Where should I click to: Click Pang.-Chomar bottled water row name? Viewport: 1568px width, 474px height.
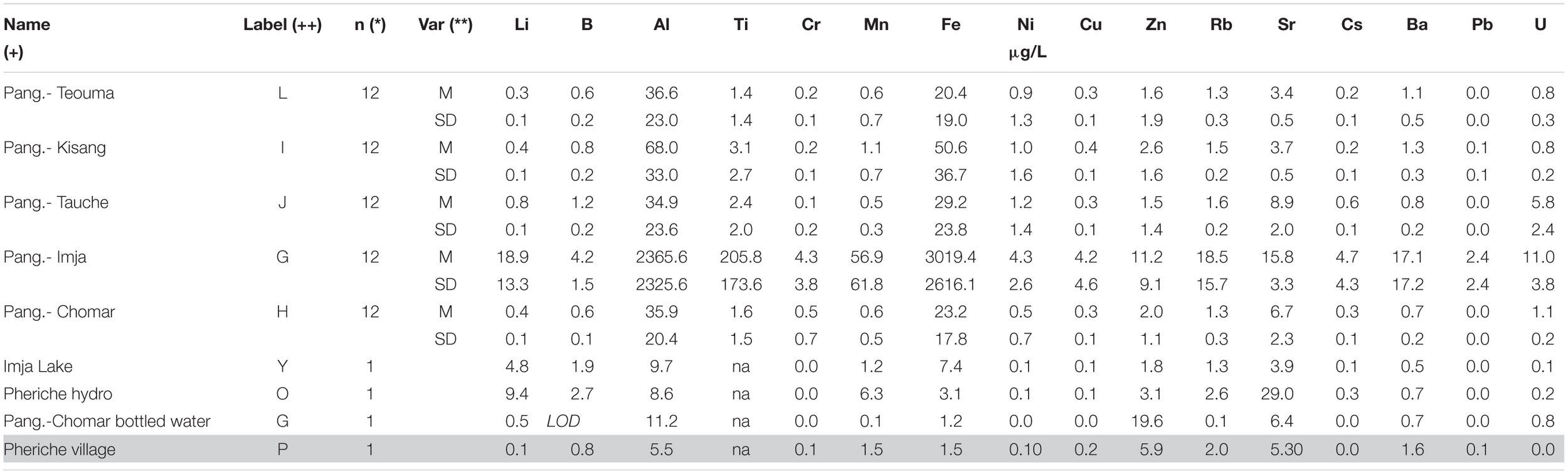107,421
